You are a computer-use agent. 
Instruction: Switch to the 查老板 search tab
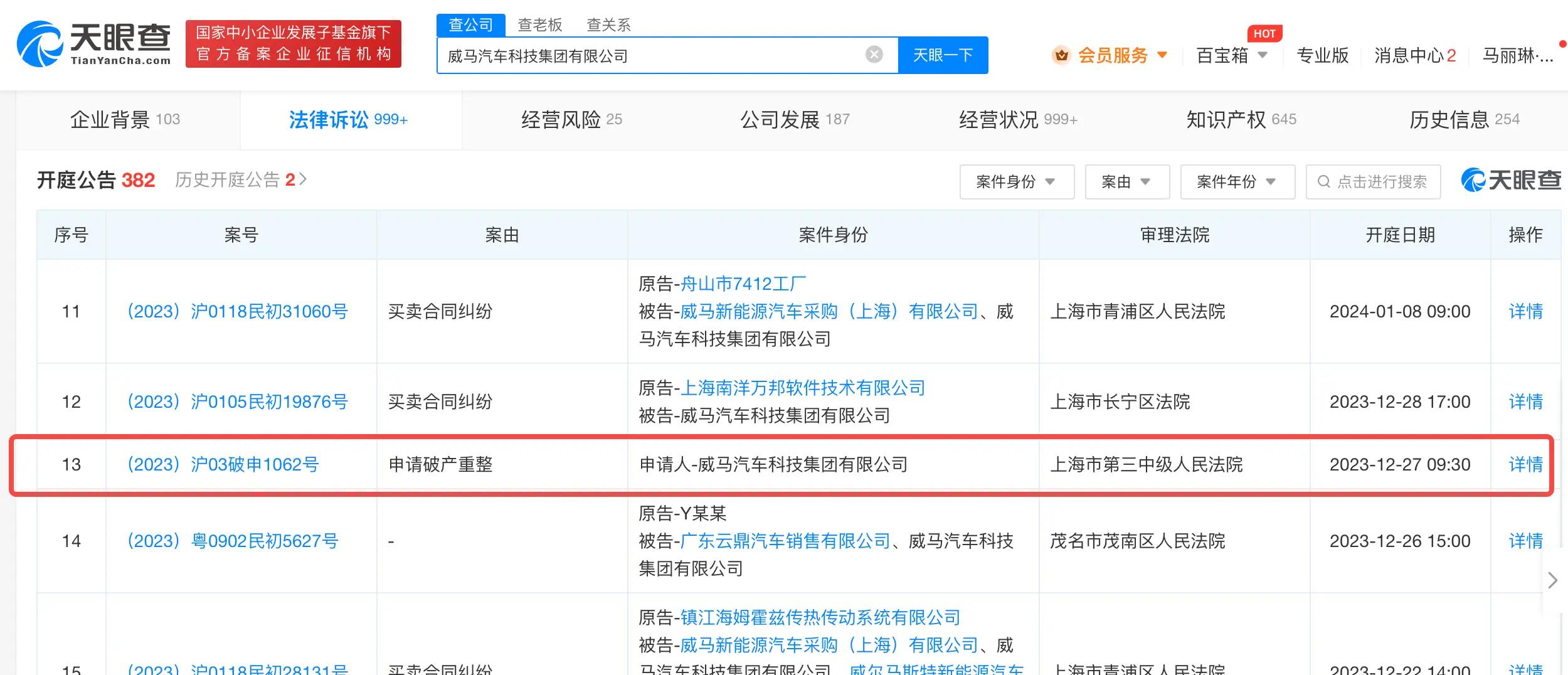[540, 25]
